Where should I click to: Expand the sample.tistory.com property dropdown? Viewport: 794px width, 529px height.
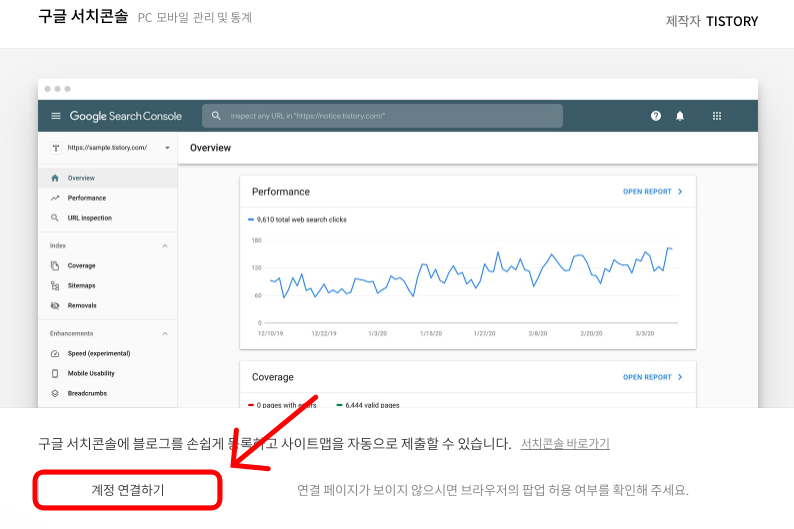click(x=167, y=148)
